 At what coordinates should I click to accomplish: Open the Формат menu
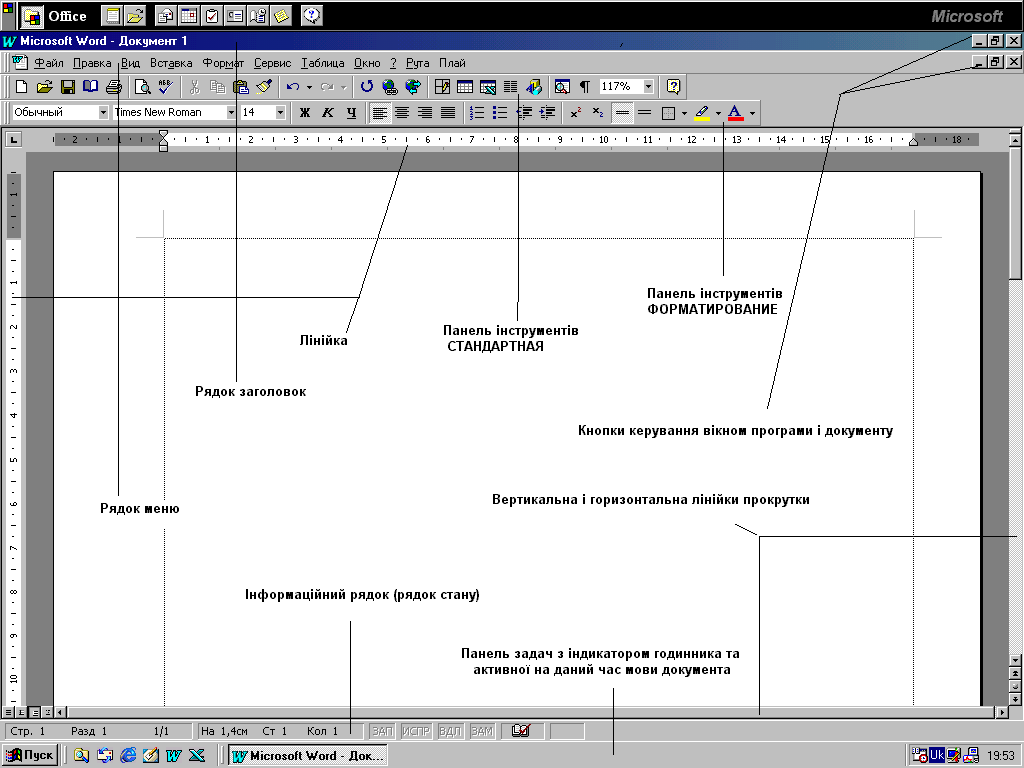coord(223,63)
